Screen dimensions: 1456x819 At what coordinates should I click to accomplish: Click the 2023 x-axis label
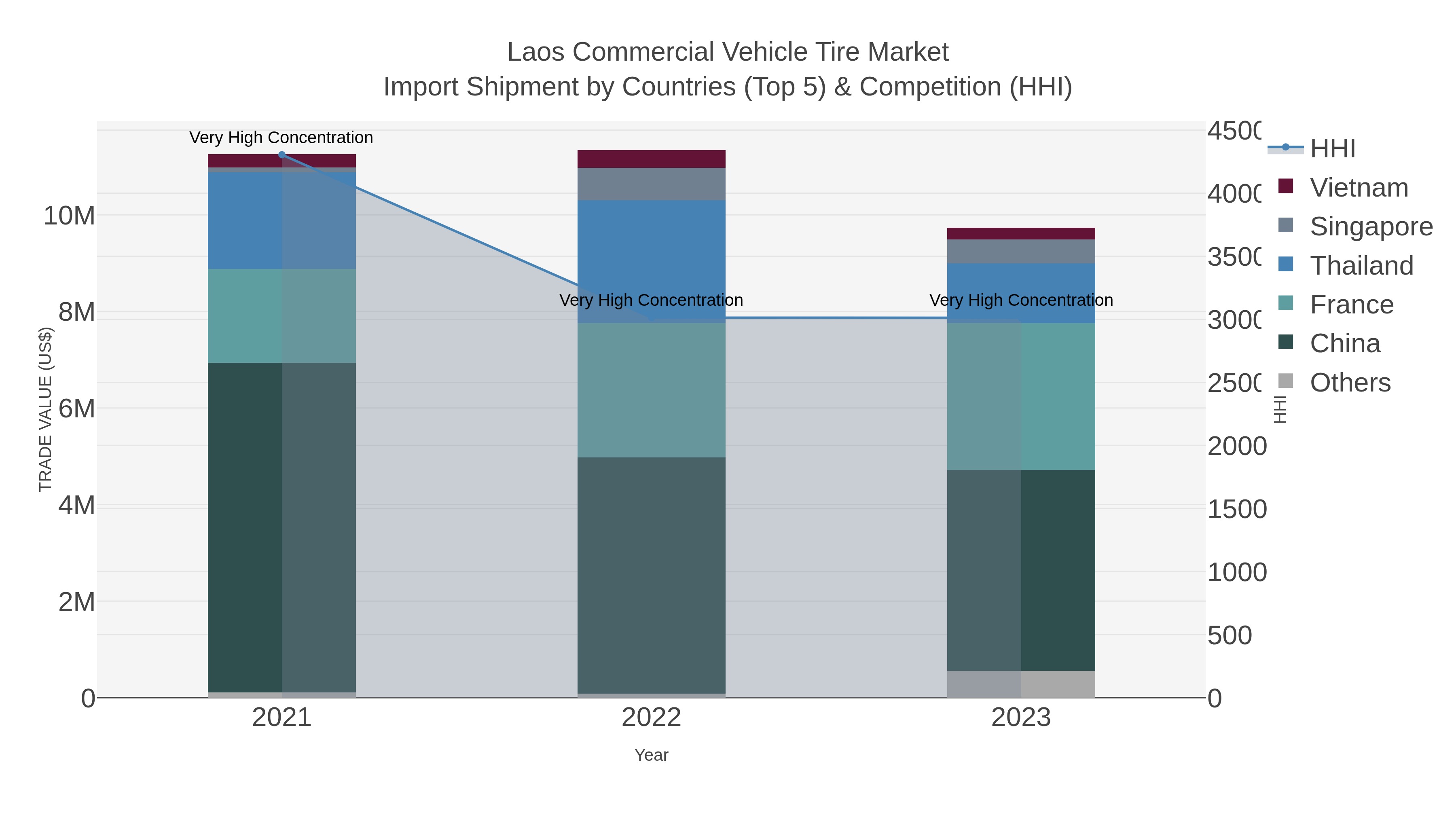coord(1021,718)
